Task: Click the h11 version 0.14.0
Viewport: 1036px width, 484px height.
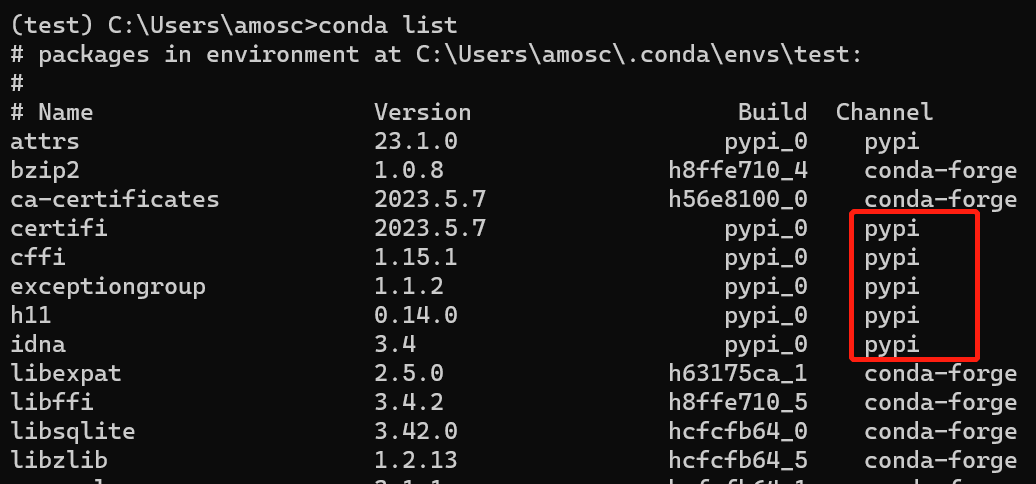Action: 415,316
